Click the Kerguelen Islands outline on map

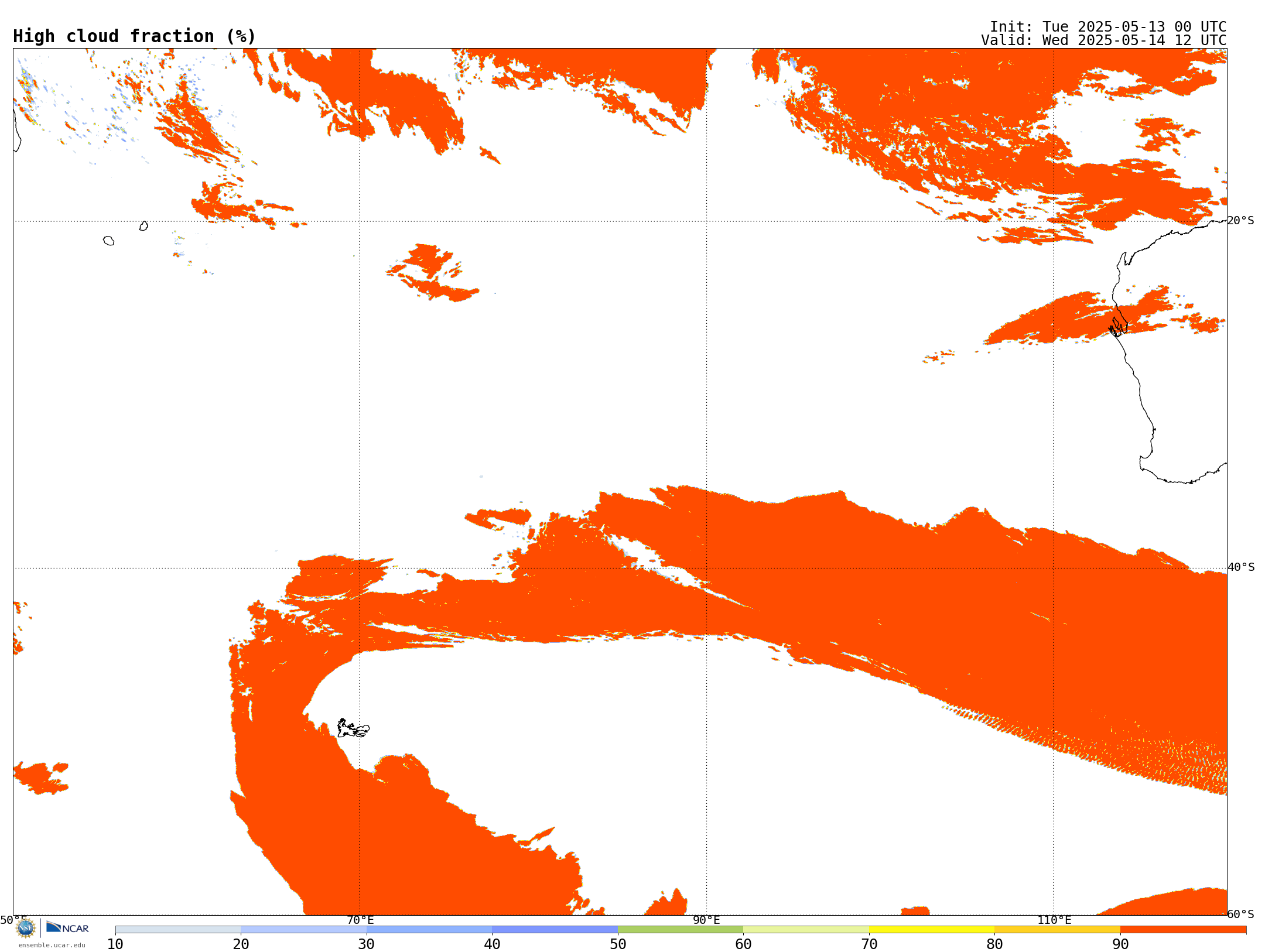(353, 728)
